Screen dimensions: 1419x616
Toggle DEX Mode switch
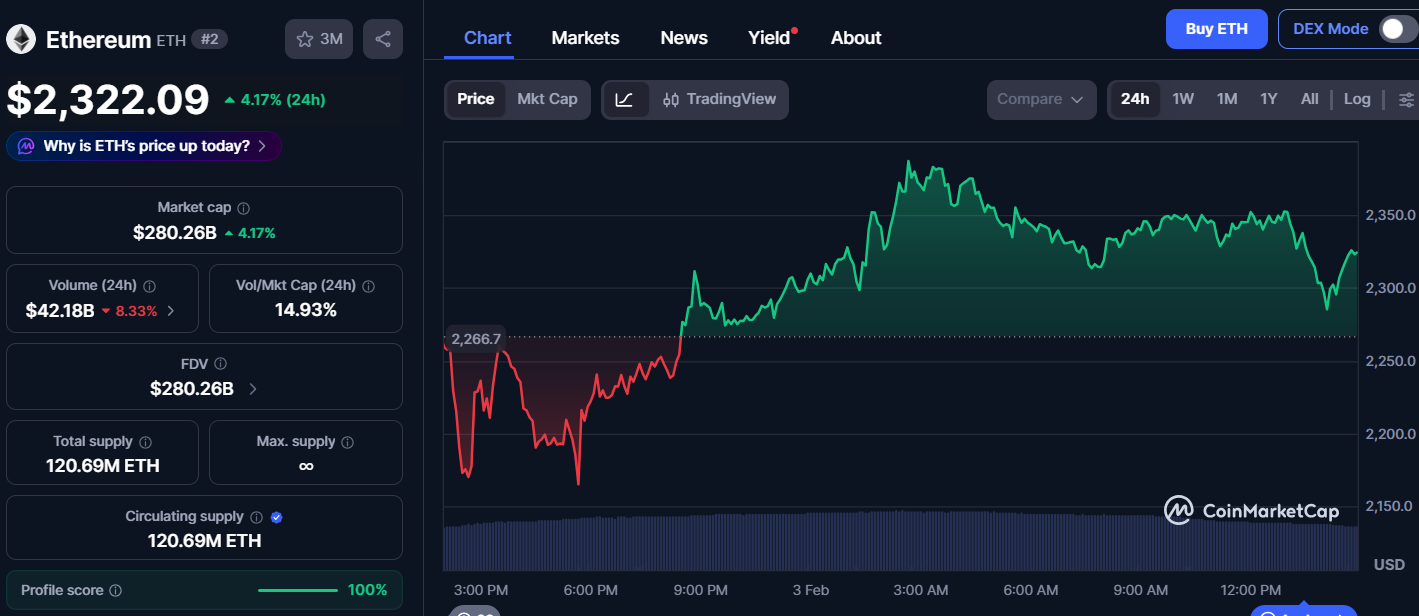pos(1397,29)
